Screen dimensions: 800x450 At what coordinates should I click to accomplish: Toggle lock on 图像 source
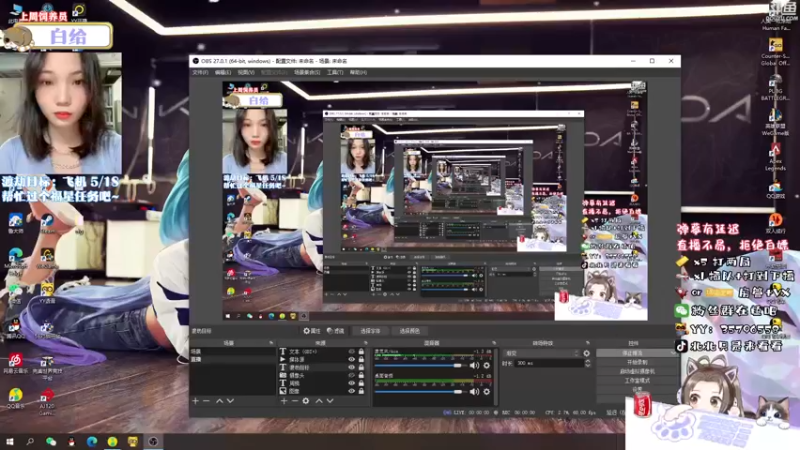(361, 391)
